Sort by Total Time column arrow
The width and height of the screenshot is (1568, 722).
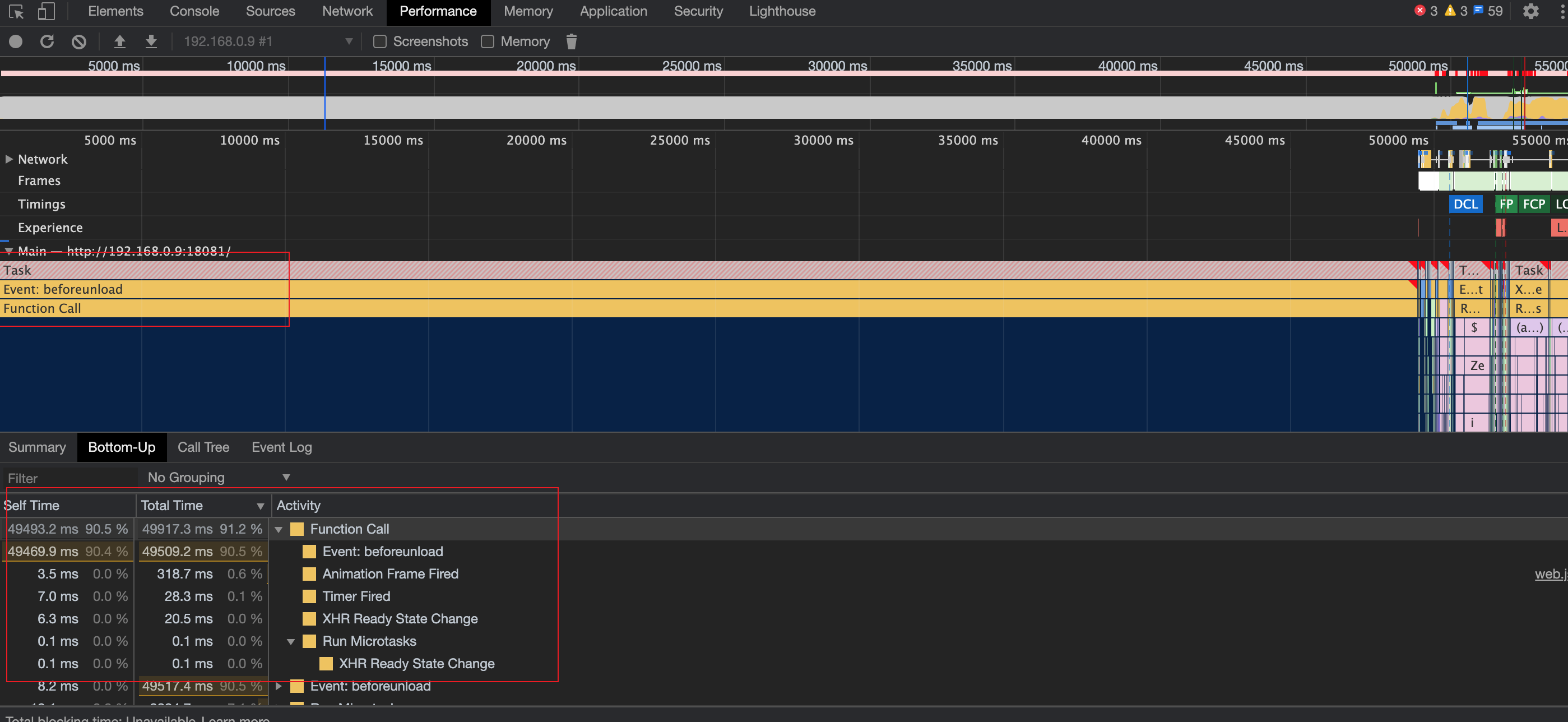261,506
